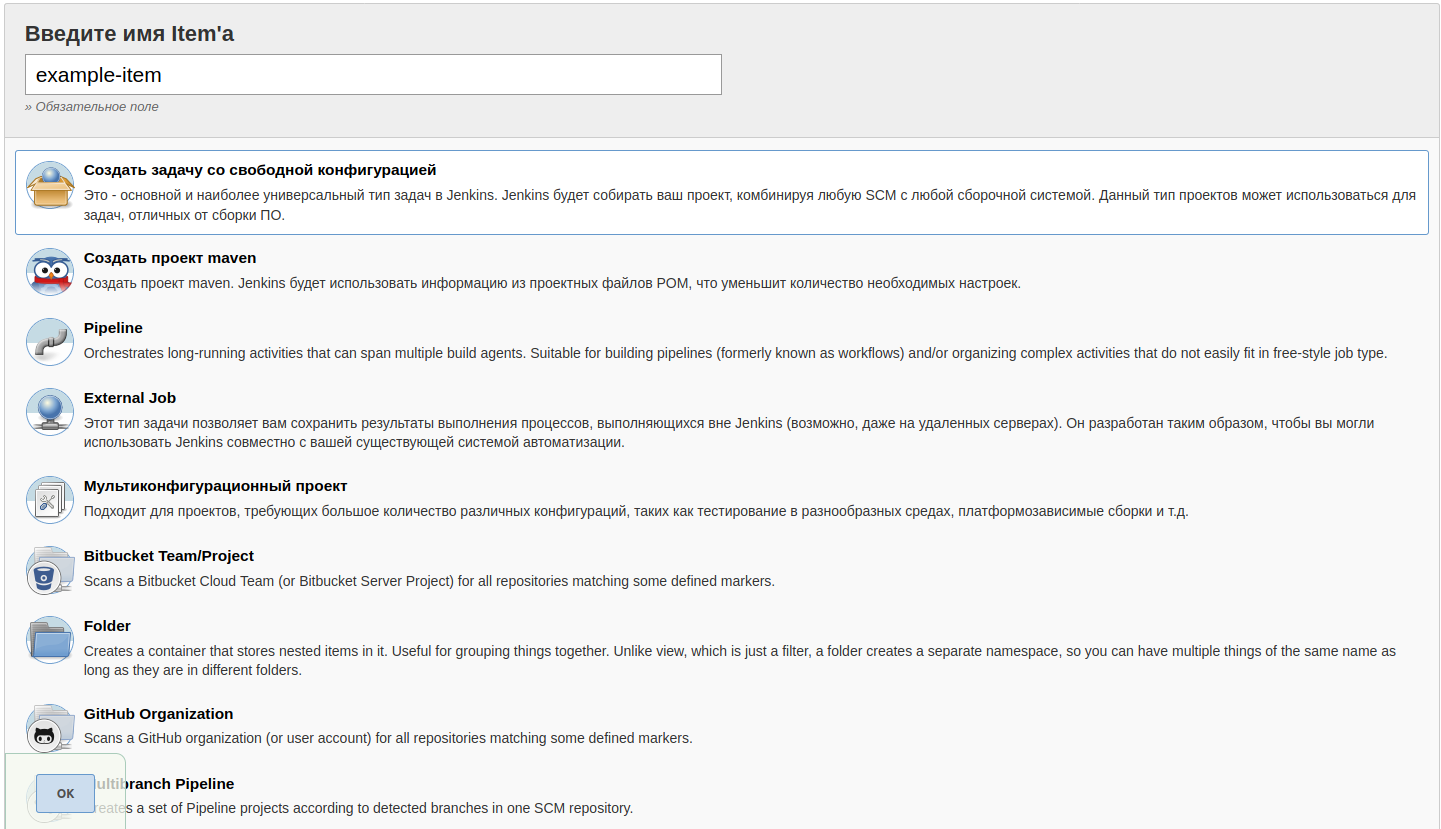Select the Pipeline item type title
Image resolution: width=1441 pixels, height=829 pixels.
coord(113,328)
